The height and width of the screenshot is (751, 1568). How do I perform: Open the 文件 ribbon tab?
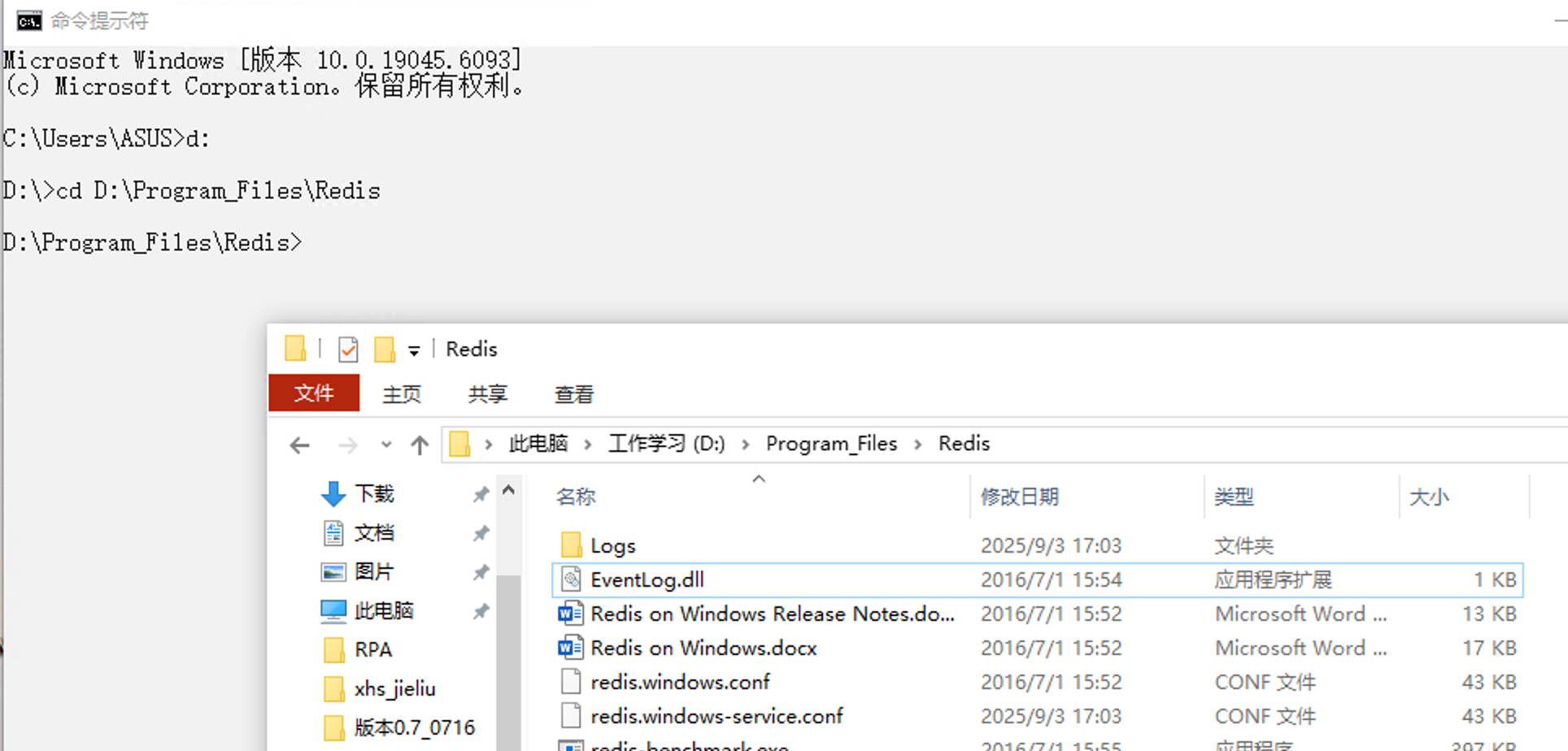[x=314, y=393]
